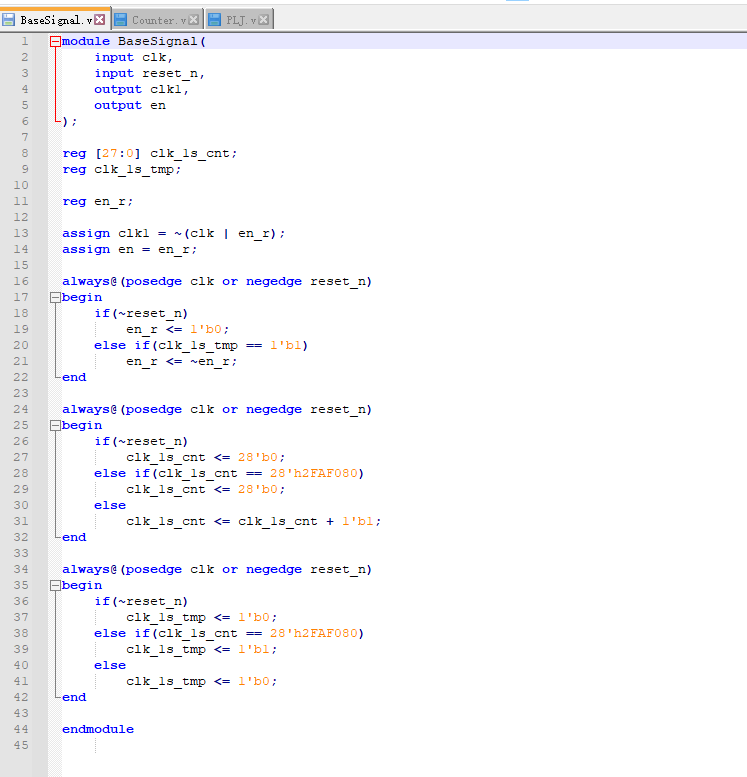Click line number 44 in the margin
The width and height of the screenshot is (747, 777).
[21, 729]
